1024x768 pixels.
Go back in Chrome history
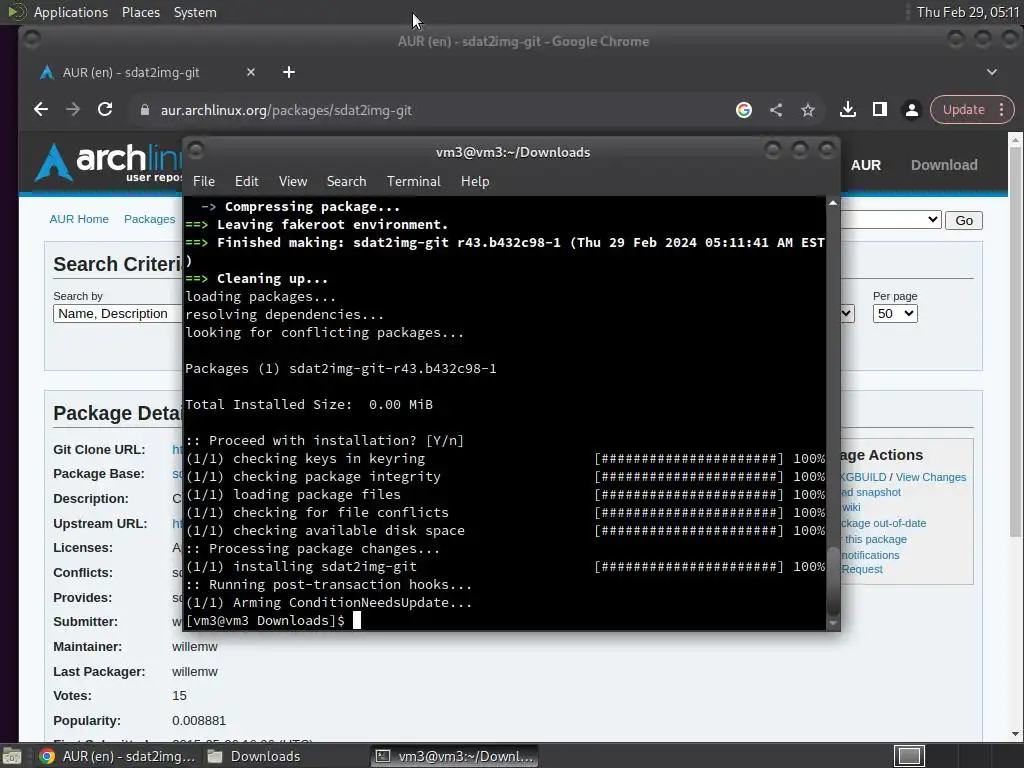40,110
